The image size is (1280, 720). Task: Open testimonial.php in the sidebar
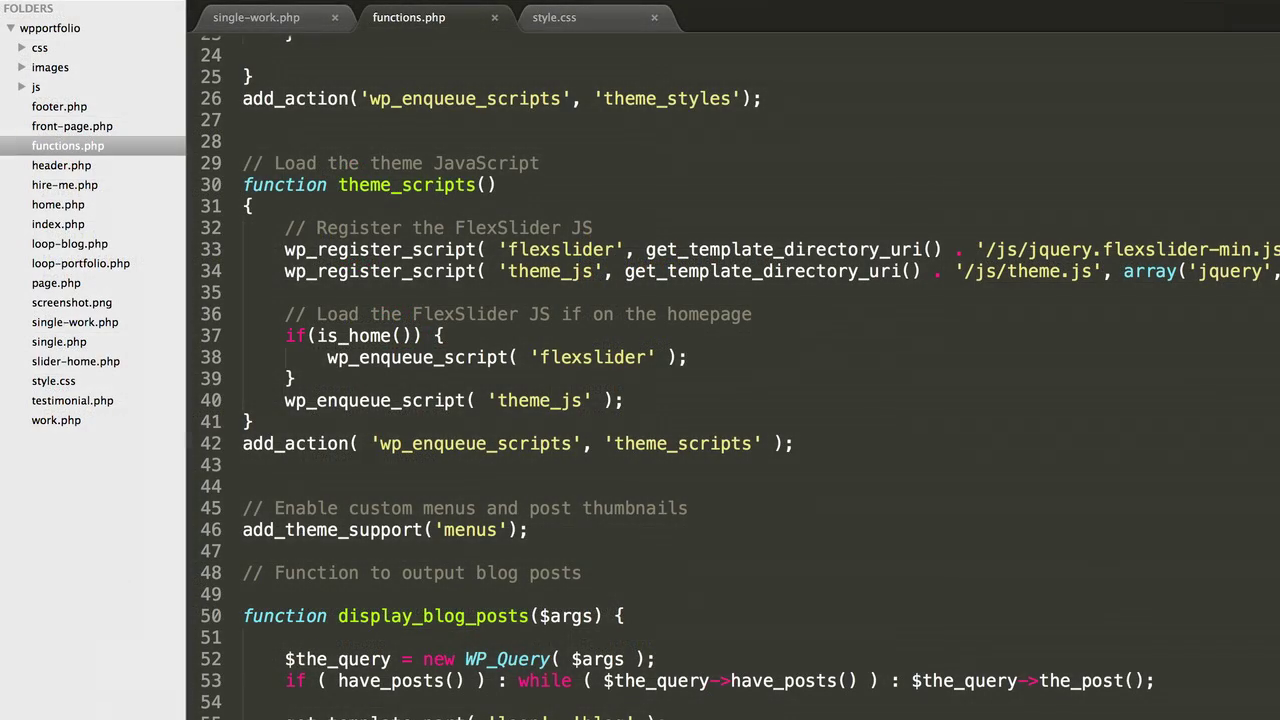pyautogui.click(x=72, y=400)
